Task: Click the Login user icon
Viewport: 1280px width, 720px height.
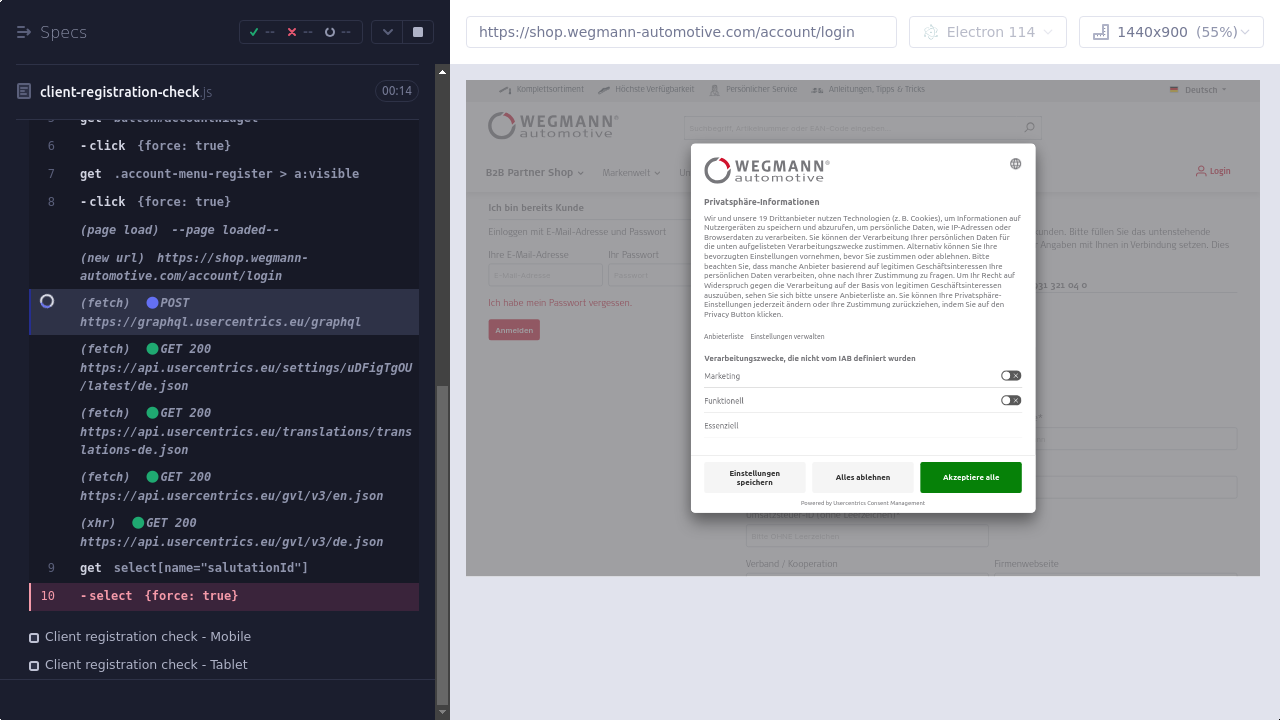Action: pyautogui.click(x=1201, y=171)
